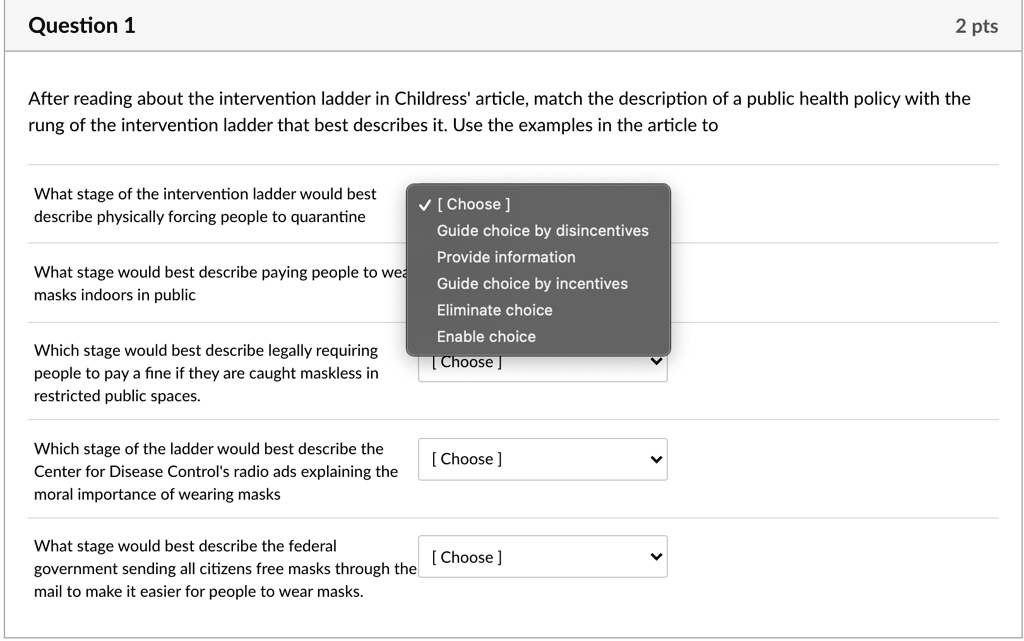The height and width of the screenshot is (641, 1024).
Task: Select "Eliminate choice" in the open menu
Action: click(x=494, y=310)
